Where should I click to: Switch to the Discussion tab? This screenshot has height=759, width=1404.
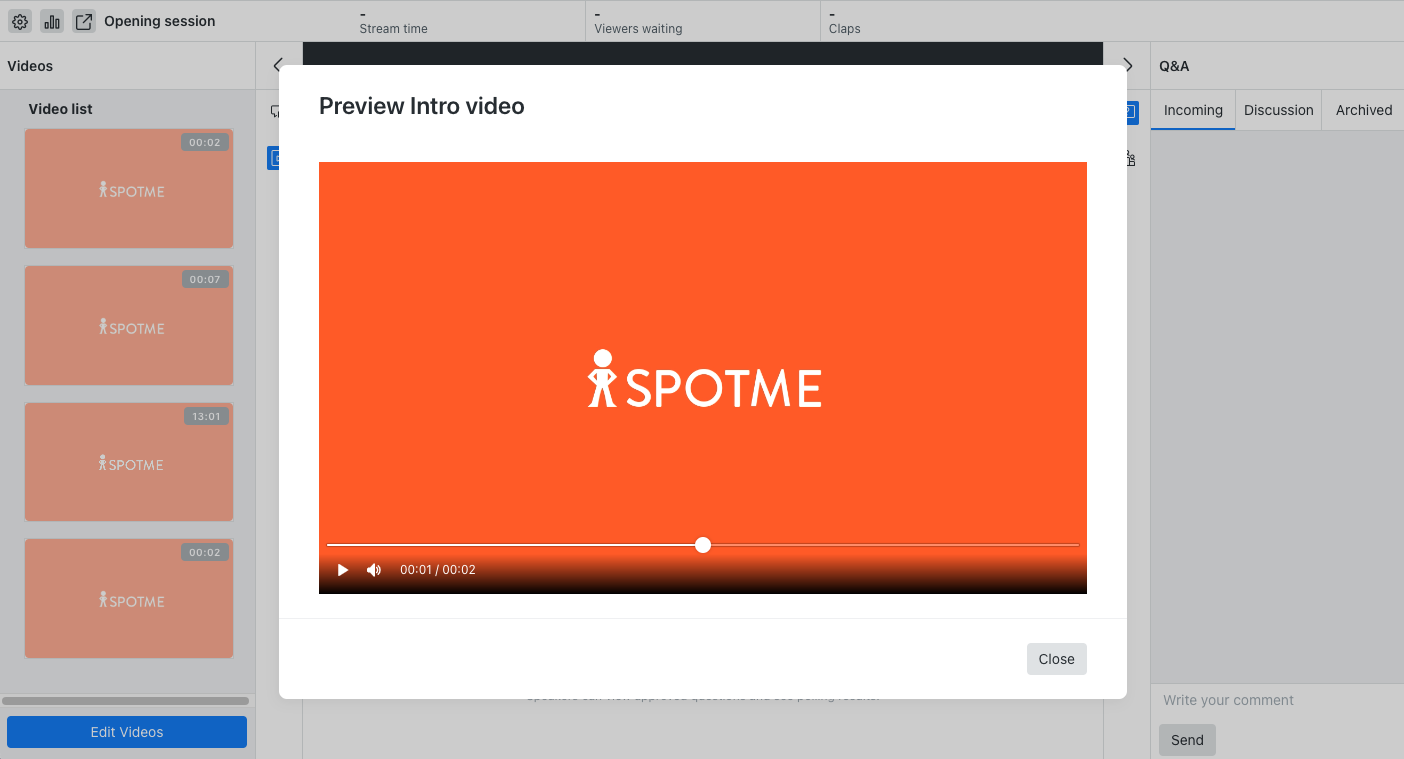[1278, 110]
